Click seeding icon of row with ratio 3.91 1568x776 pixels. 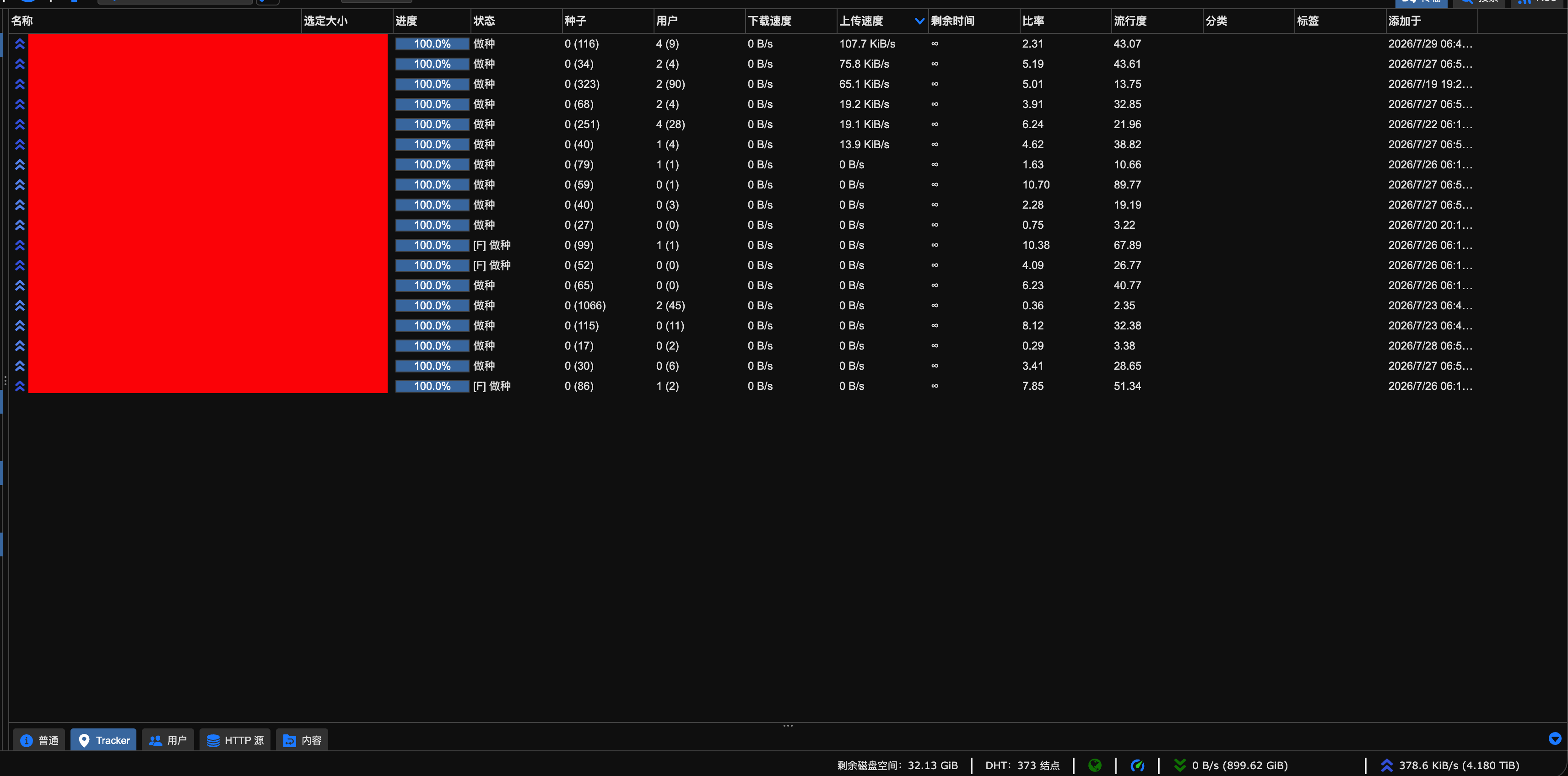click(20, 104)
